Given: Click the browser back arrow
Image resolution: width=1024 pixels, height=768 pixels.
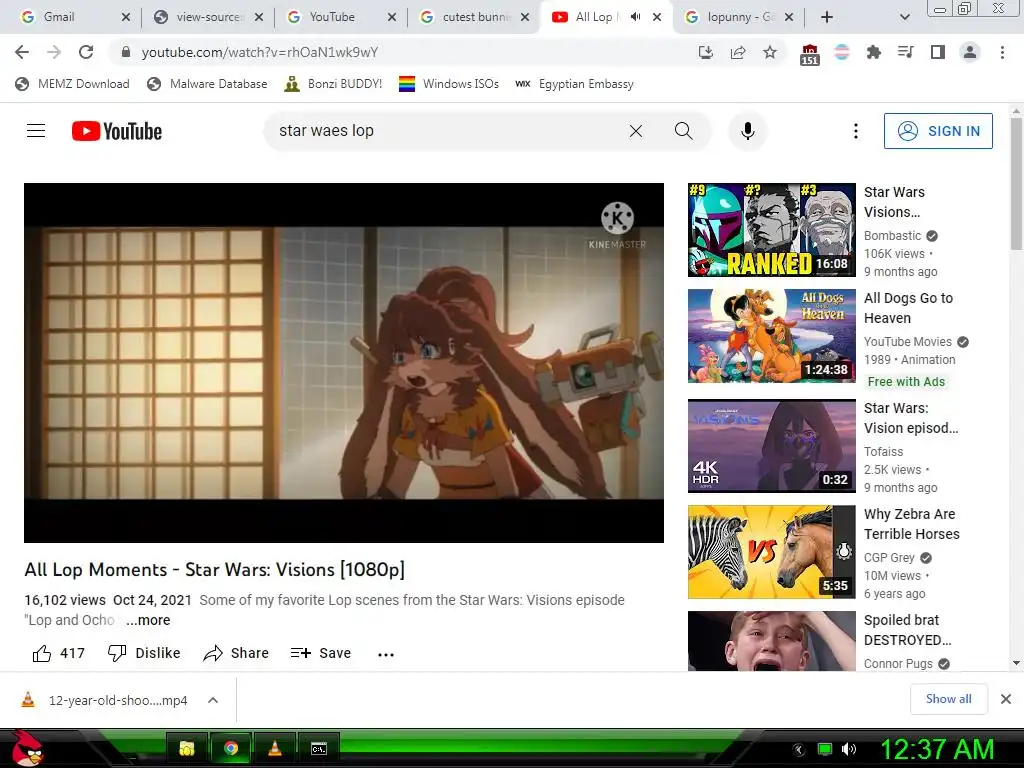Looking at the screenshot, I should coord(22,52).
